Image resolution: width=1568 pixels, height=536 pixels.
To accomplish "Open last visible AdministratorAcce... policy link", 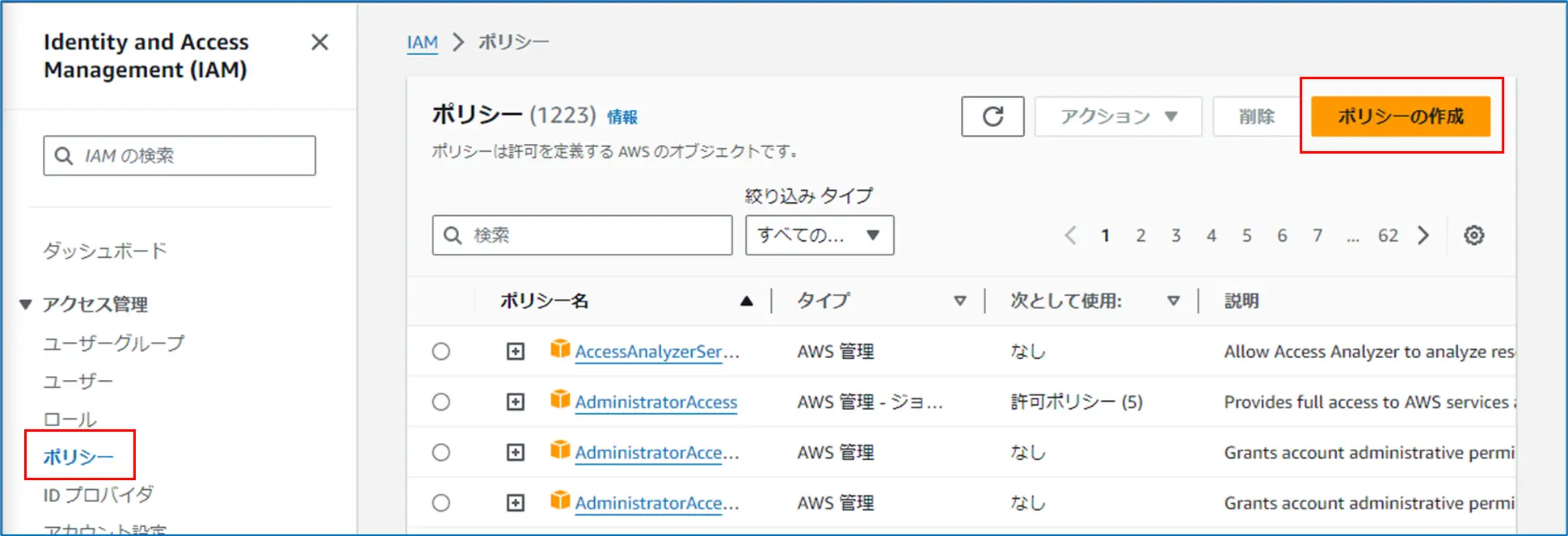I will pos(657,503).
